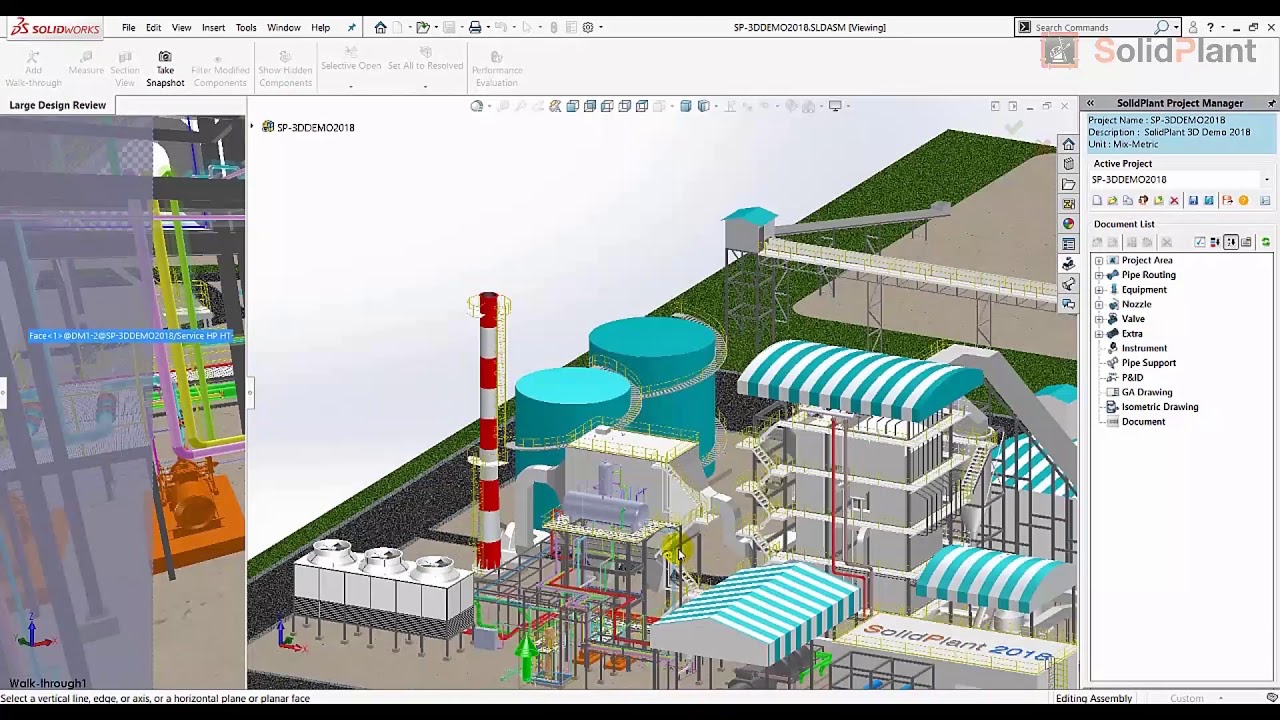Expand the Extra tree node
The width and height of the screenshot is (1280, 720).
(x=1099, y=334)
